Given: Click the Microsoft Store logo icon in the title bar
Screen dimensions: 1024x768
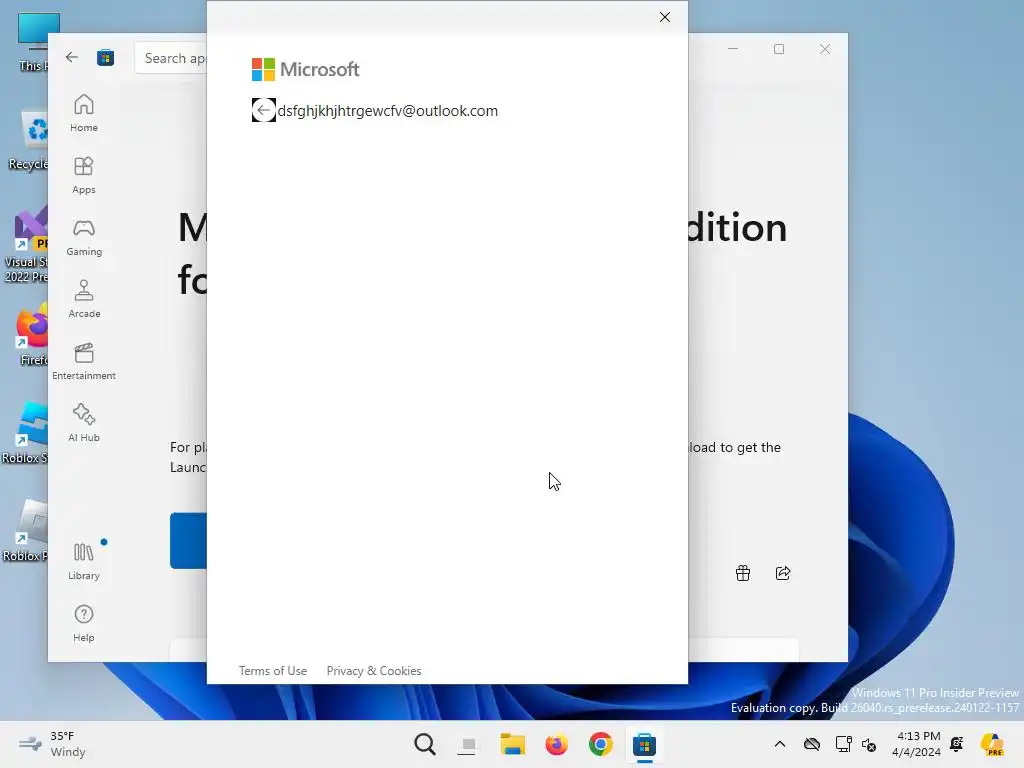Looking at the screenshot, I should point(105,57).
